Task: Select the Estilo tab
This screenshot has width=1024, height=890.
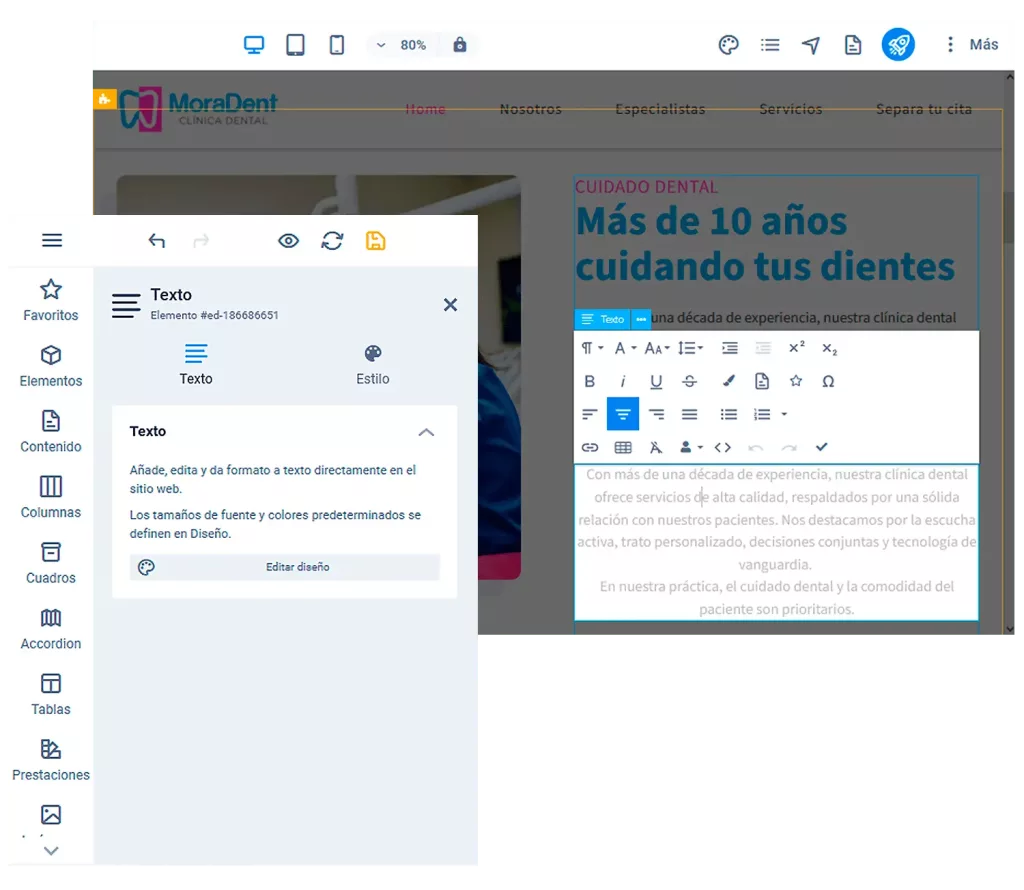Action: (372, 364)
